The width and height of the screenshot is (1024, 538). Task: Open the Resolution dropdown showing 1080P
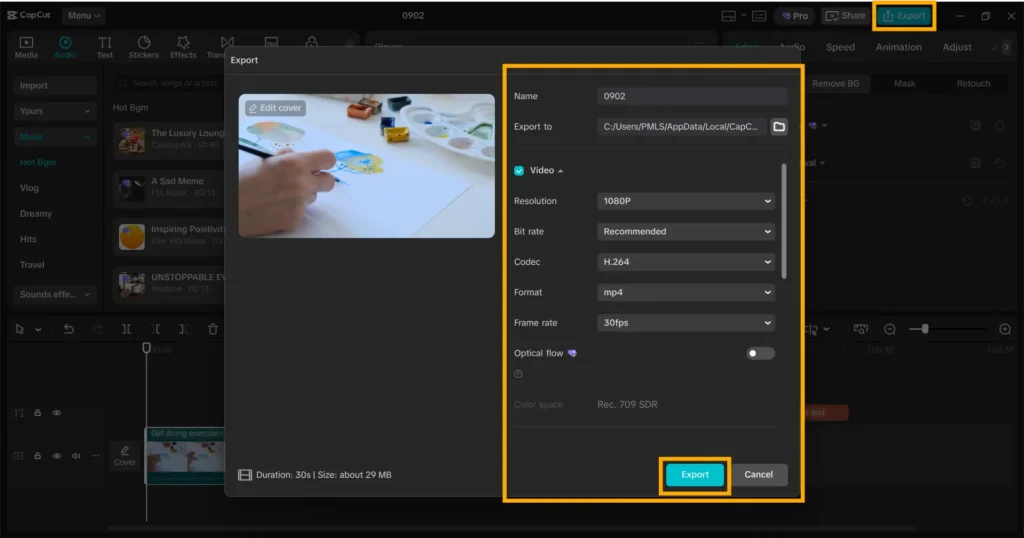(x=686, y=201)
